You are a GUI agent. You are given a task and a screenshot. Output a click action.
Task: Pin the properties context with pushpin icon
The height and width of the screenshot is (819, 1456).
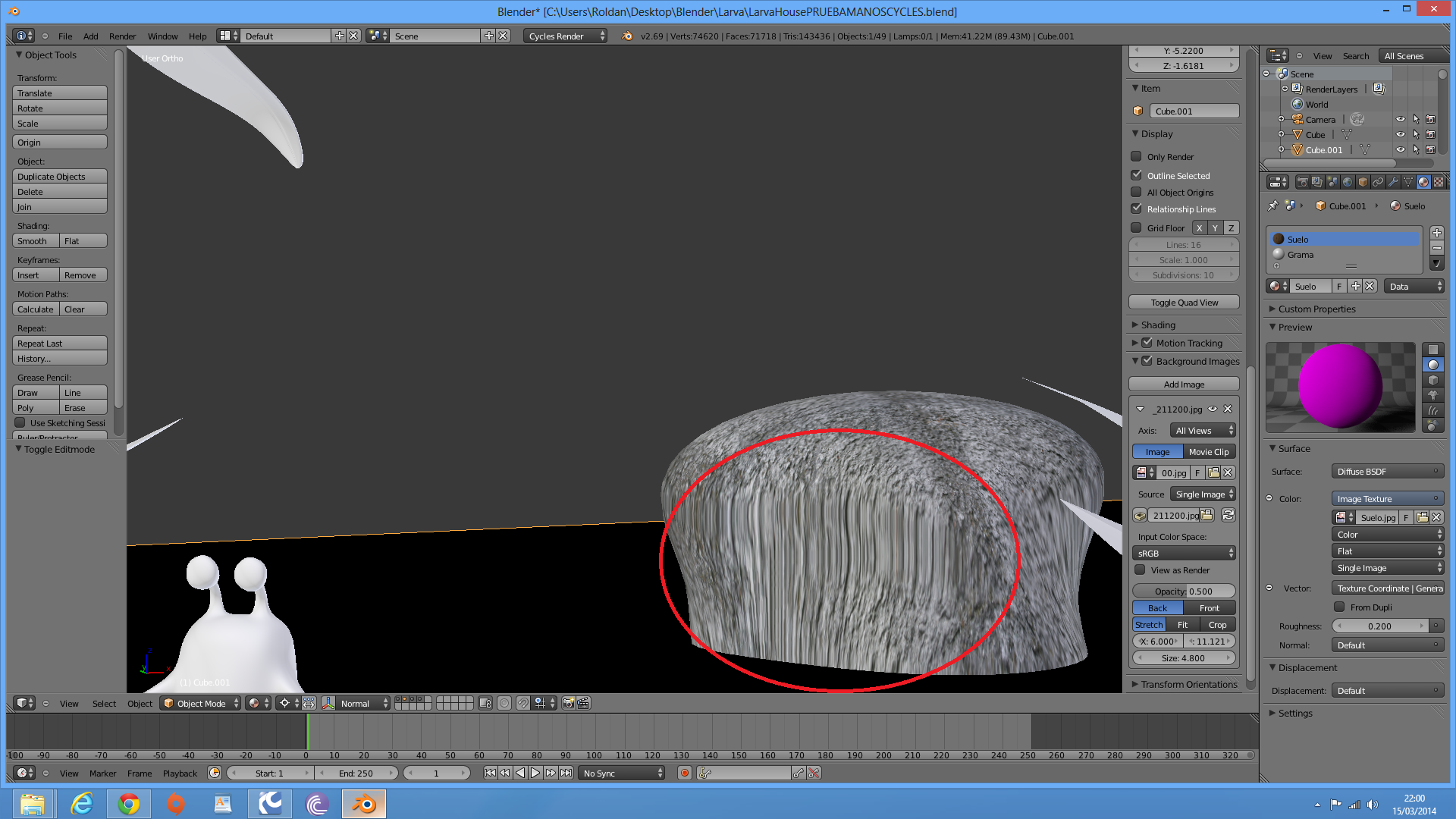click(1273, 206)
